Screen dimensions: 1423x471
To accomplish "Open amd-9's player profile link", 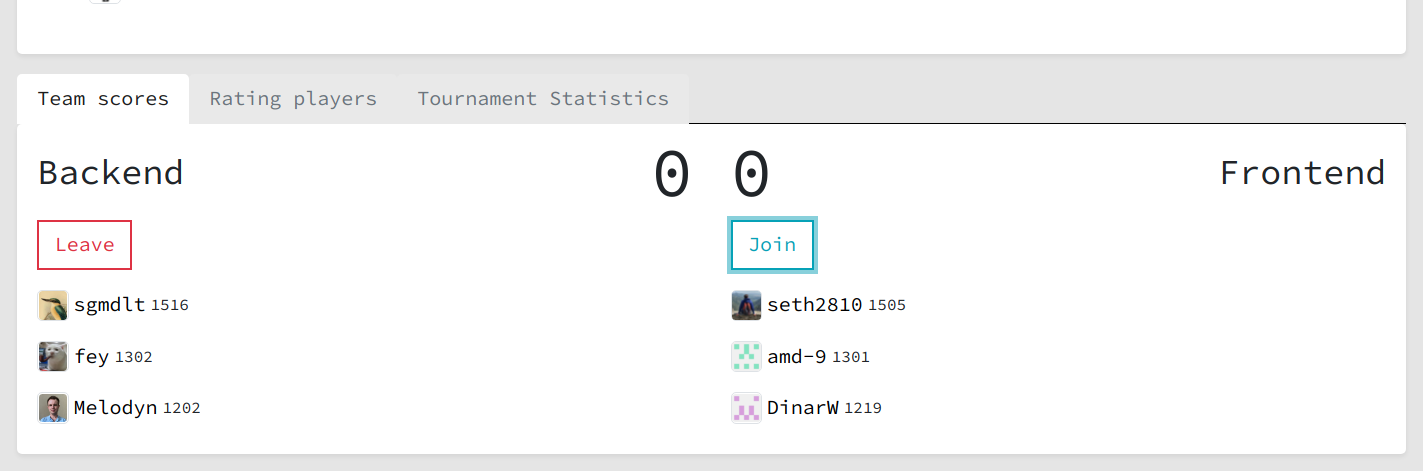I will pyautogui.click(x=797, y=356).
